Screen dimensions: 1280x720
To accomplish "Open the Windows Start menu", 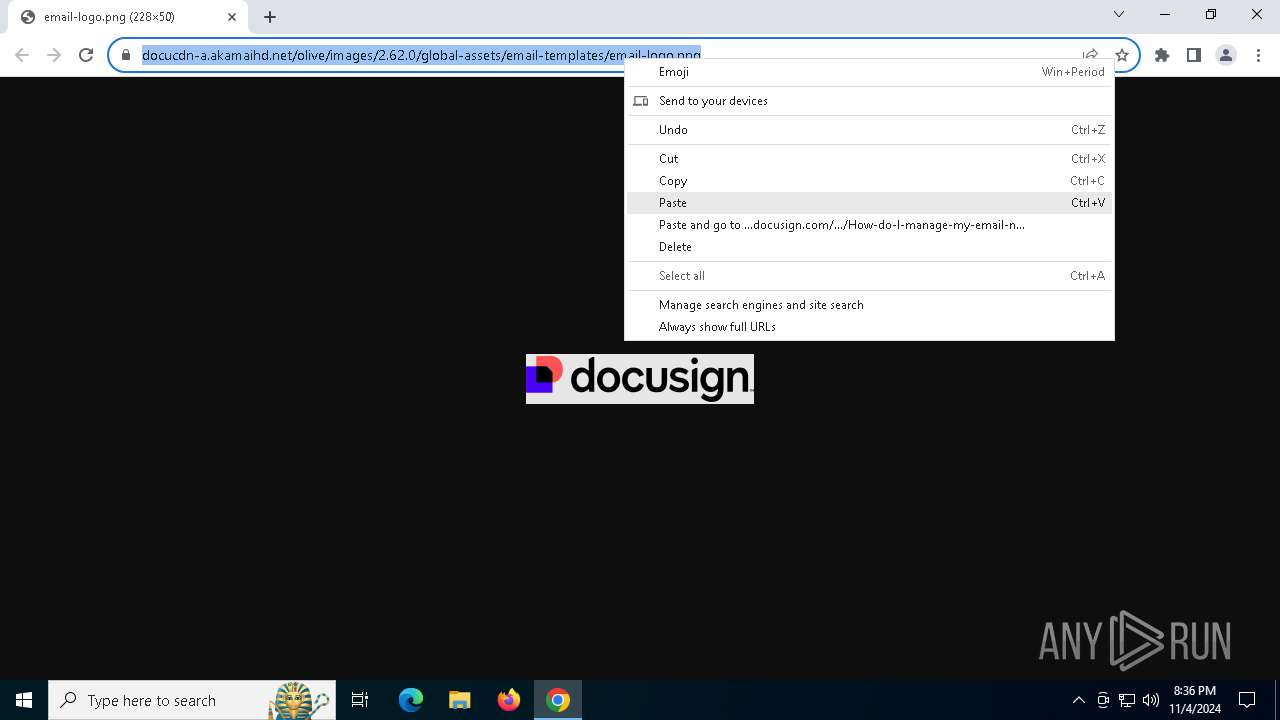I will 24,700.
